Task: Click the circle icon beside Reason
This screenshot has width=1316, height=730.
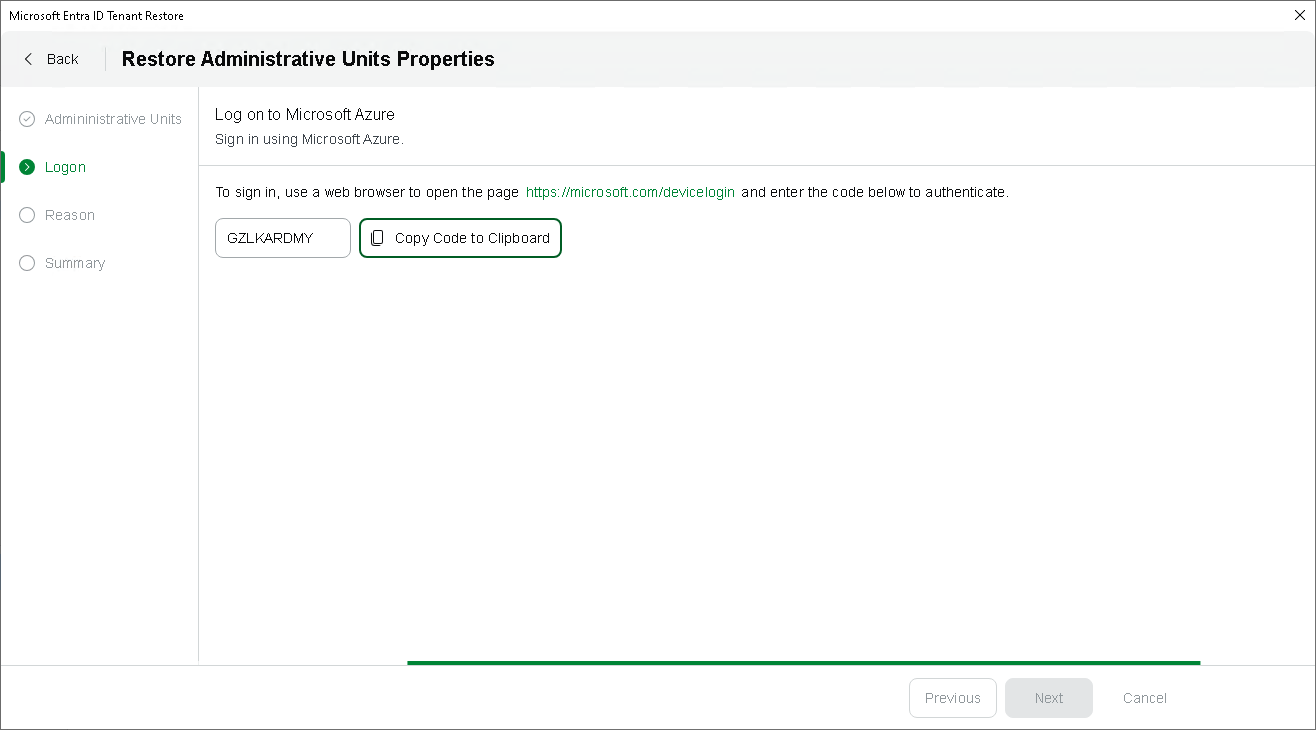Action: 27,215
